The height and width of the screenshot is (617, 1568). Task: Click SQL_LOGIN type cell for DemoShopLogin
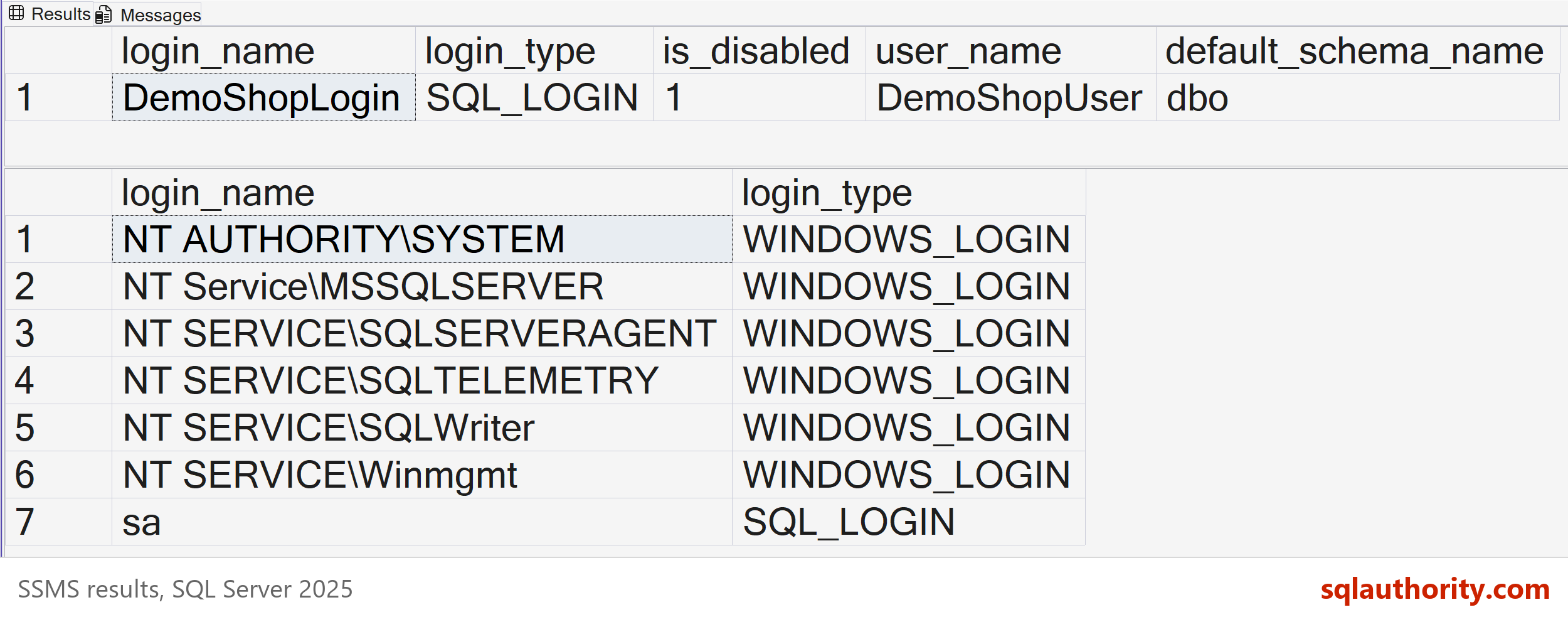[x=534, y=97]
